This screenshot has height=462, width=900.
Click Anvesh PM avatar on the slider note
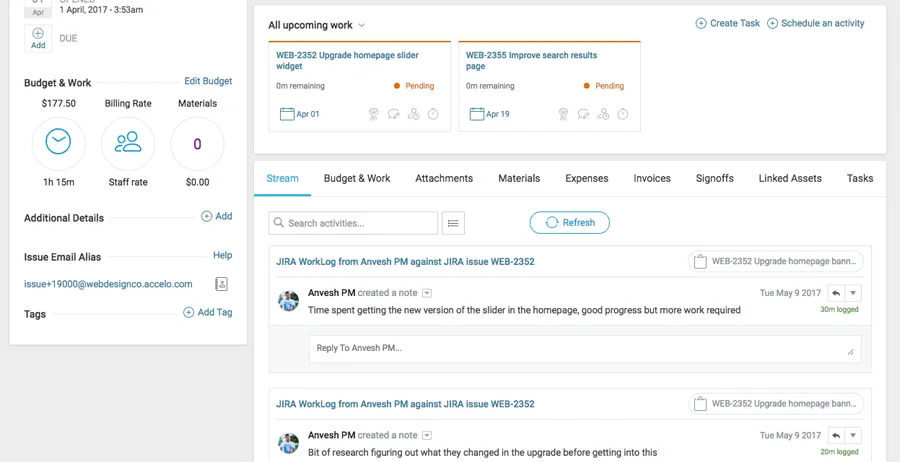tap(289, 301)
